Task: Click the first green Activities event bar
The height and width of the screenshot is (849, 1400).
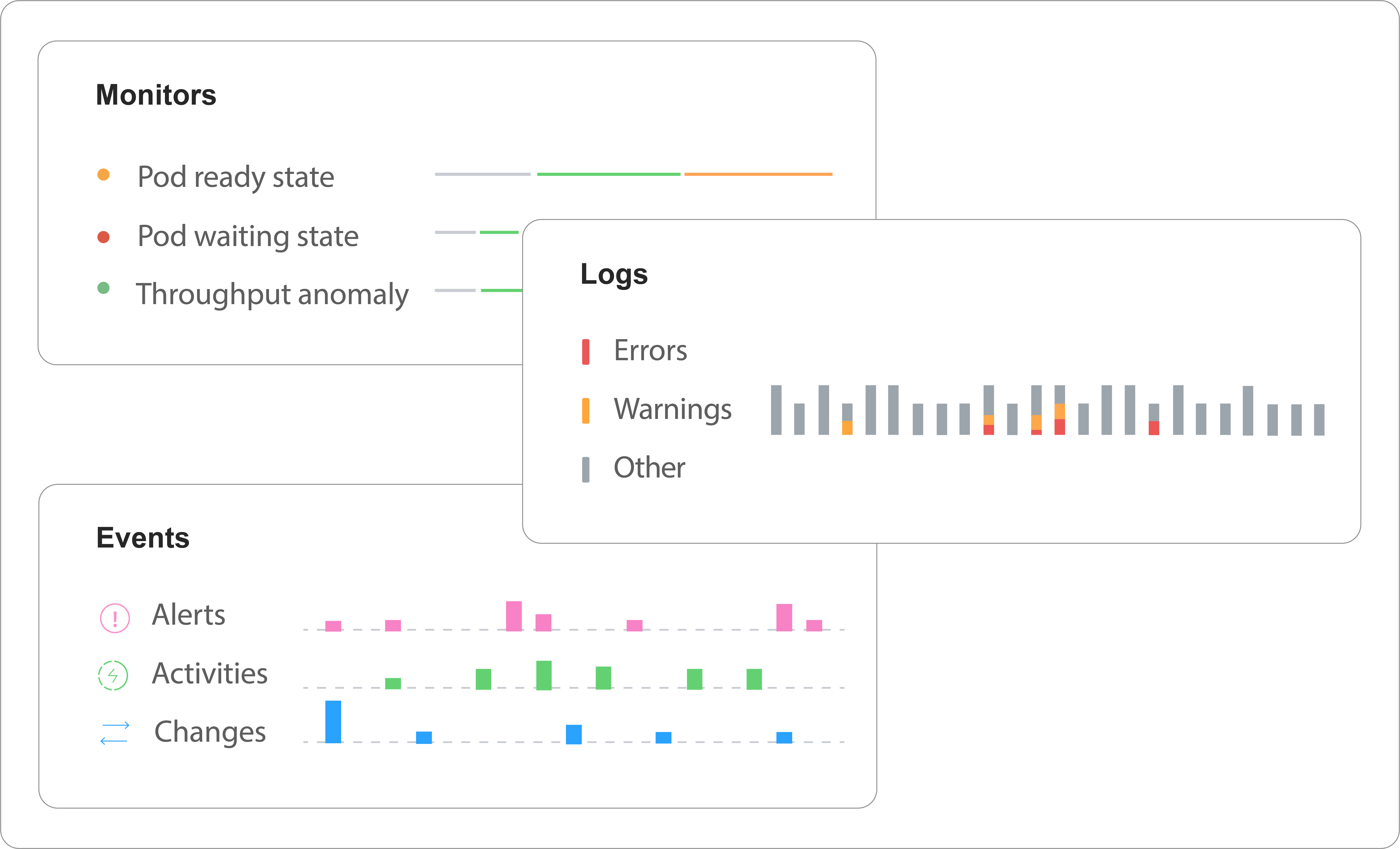Action: [393, 683]
